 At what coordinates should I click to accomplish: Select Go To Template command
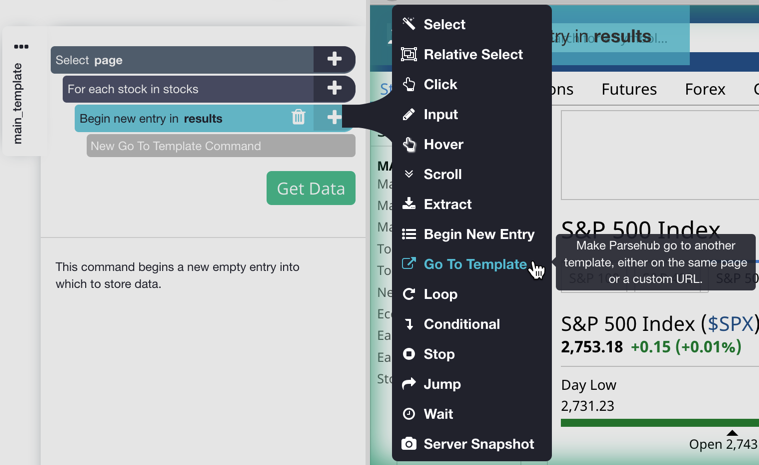tap(474, 264)
